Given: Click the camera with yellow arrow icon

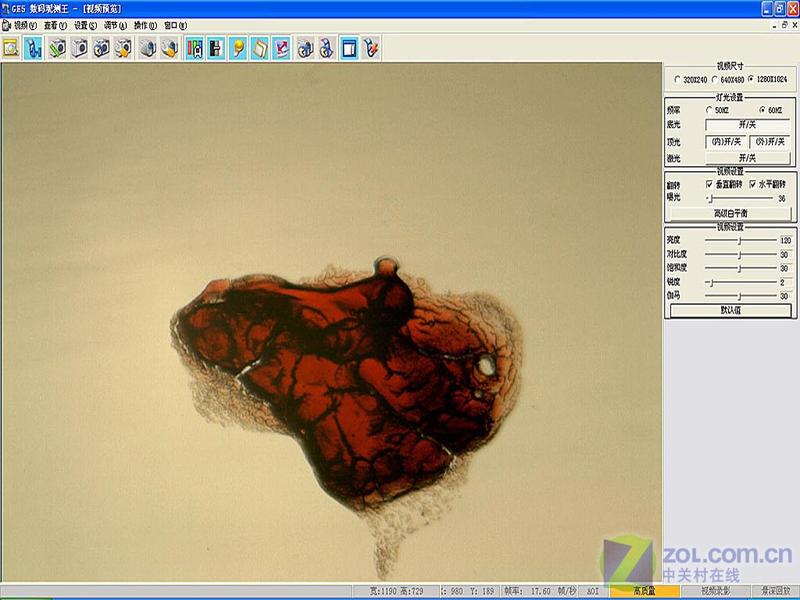Looking at the screenshot, I should click(123, 48).
